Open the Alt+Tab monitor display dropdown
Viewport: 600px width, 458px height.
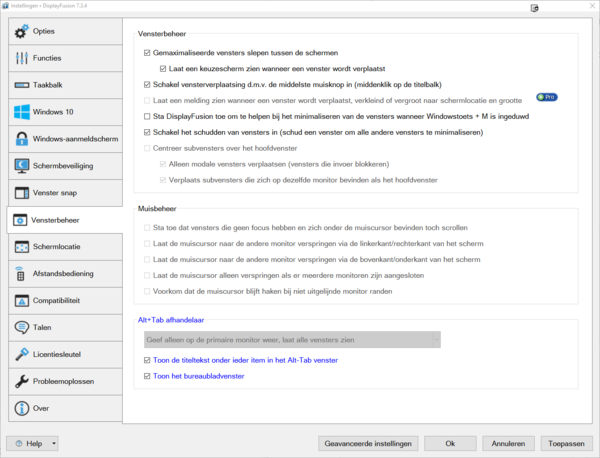pos(291,340)
